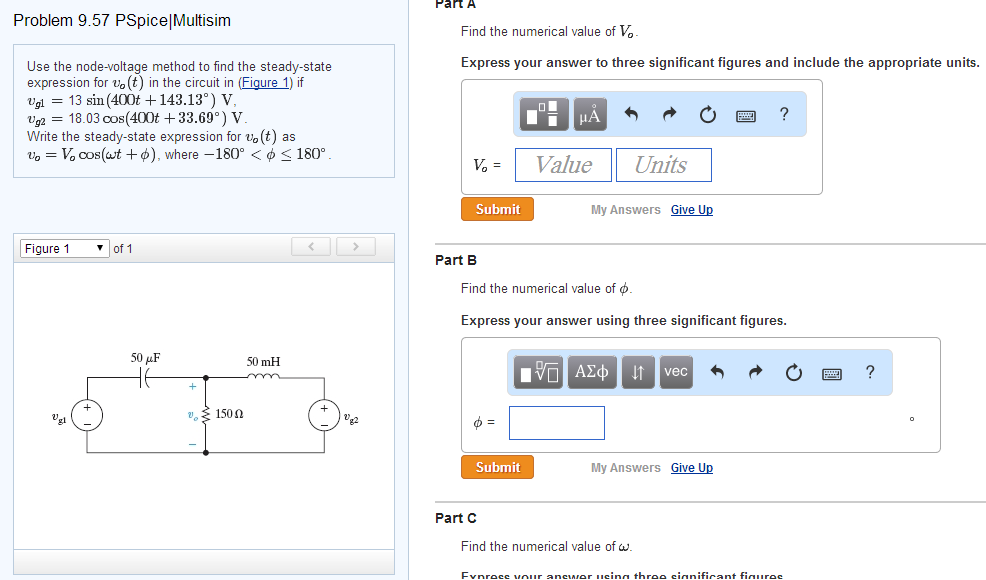The image size is (986, 580).
Task: Click the vec notation icon in Part B
Action: pos(676,371)
